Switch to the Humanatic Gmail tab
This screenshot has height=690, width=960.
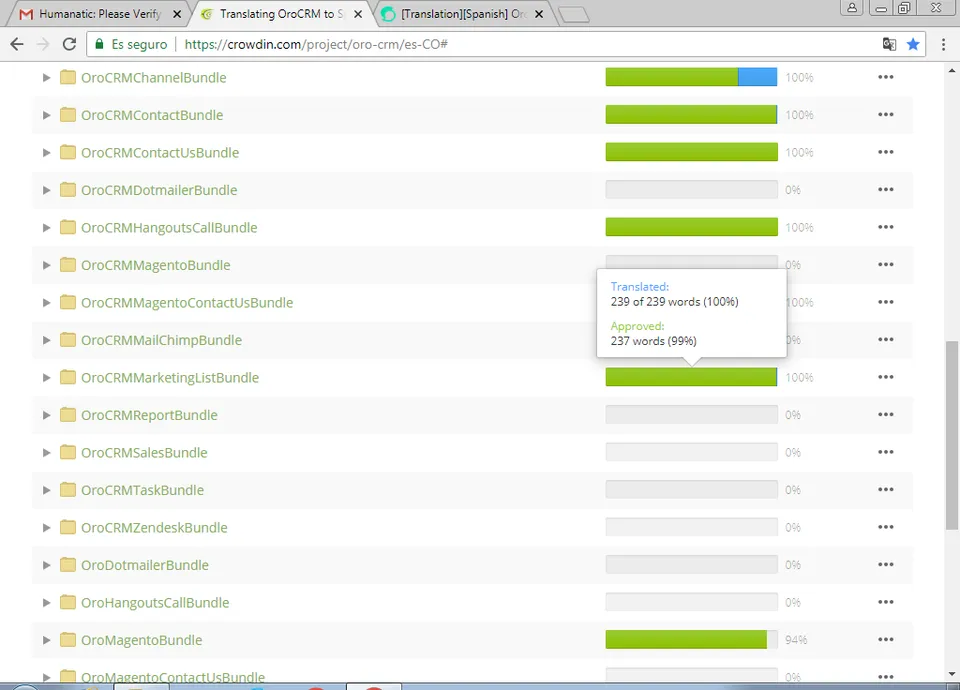click(98, 13)
